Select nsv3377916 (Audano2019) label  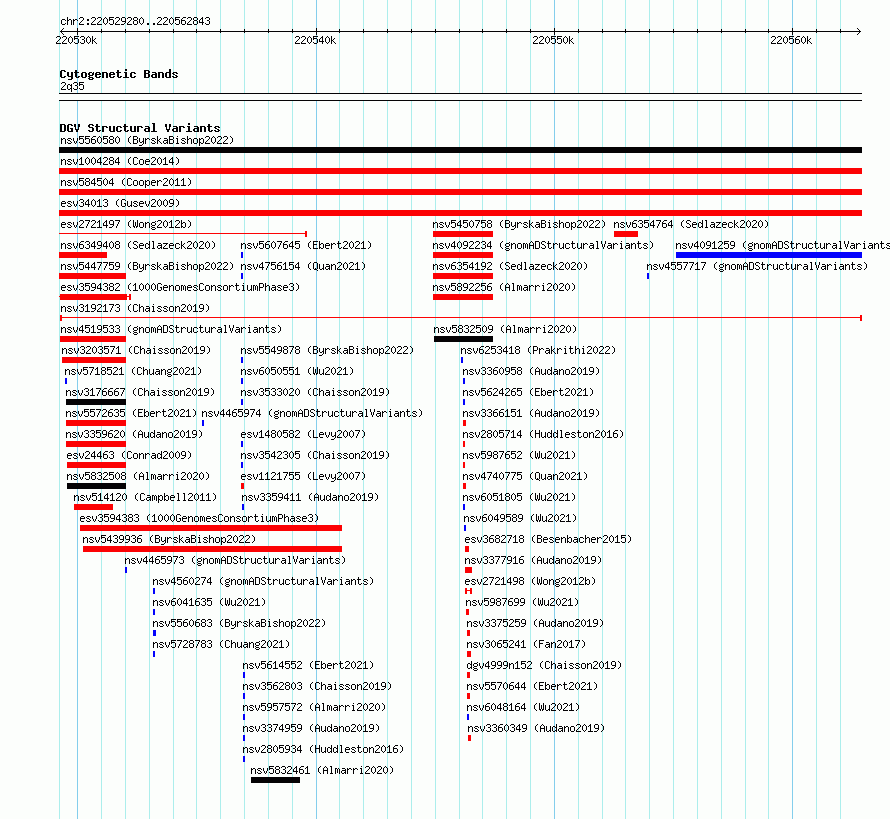click(x=533, y=560)
